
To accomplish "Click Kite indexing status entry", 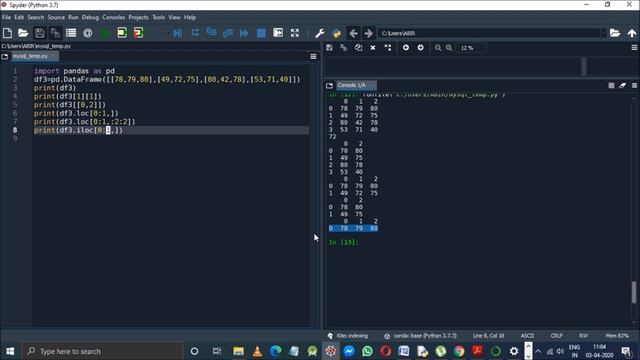I will click(348, 336).
